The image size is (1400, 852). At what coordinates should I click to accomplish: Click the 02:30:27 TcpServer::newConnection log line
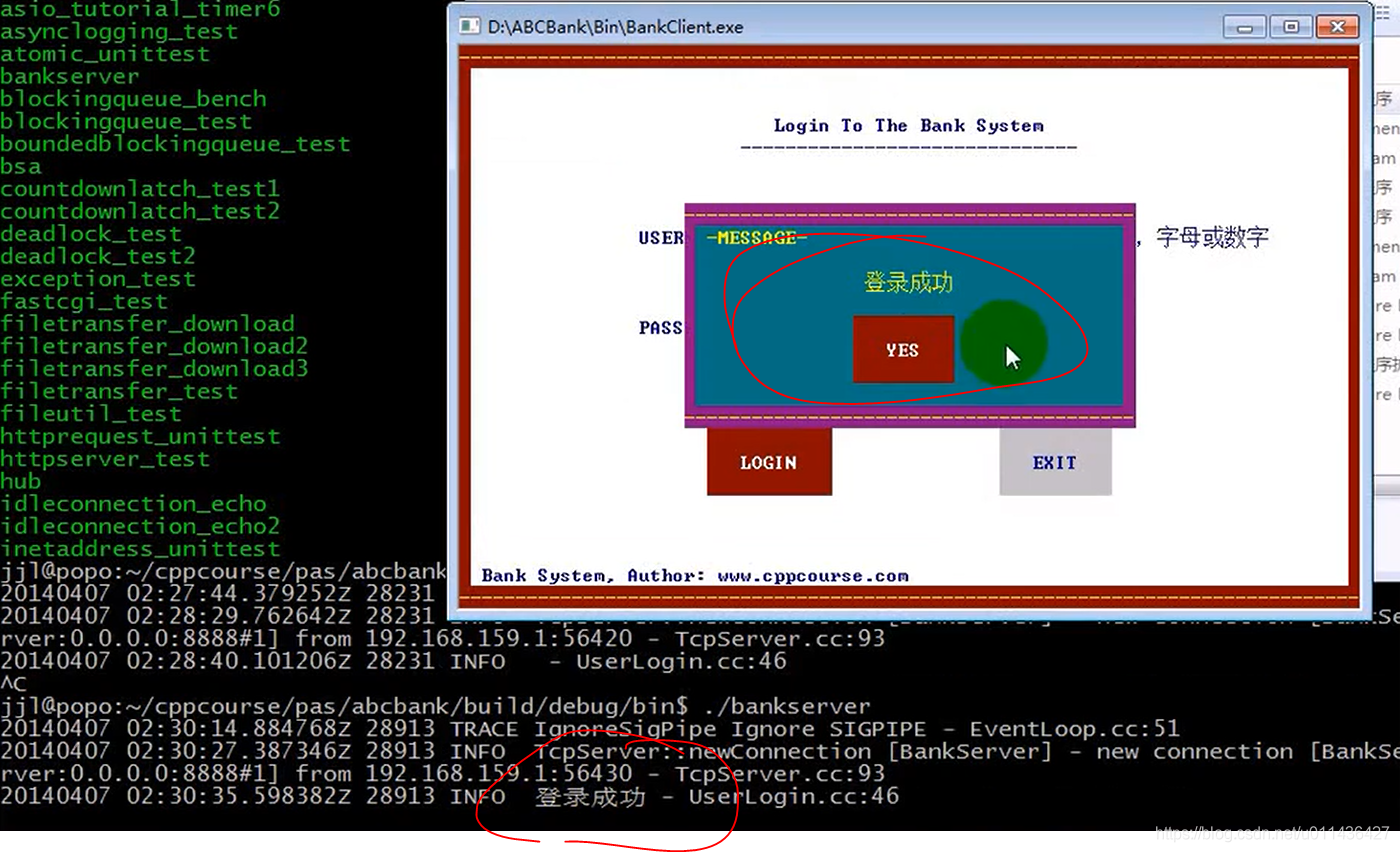(700, 751)
